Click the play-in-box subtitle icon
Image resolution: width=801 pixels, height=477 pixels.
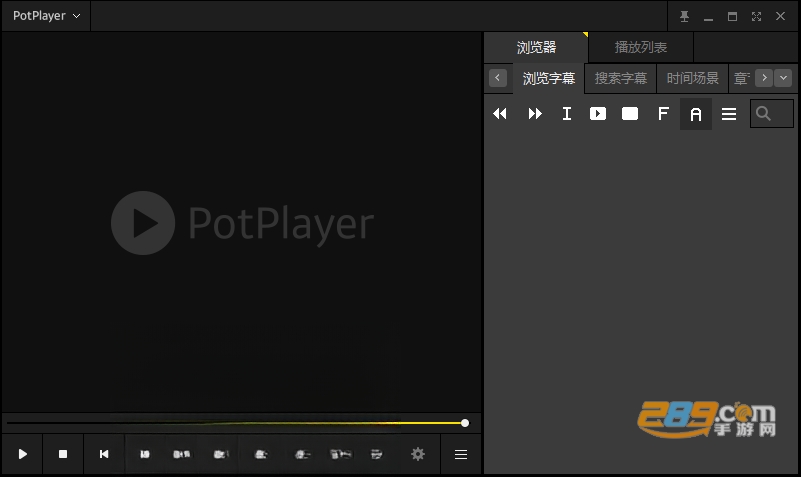598,113
